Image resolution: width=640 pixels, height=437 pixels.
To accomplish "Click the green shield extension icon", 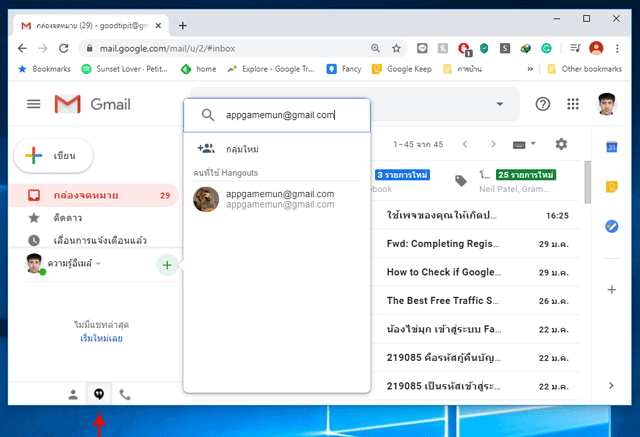I will click(484, 49).
